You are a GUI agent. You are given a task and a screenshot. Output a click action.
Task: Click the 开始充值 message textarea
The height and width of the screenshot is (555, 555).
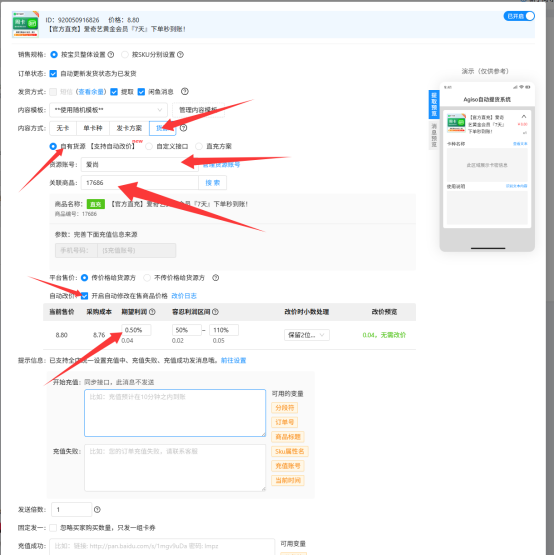(175, 413)
